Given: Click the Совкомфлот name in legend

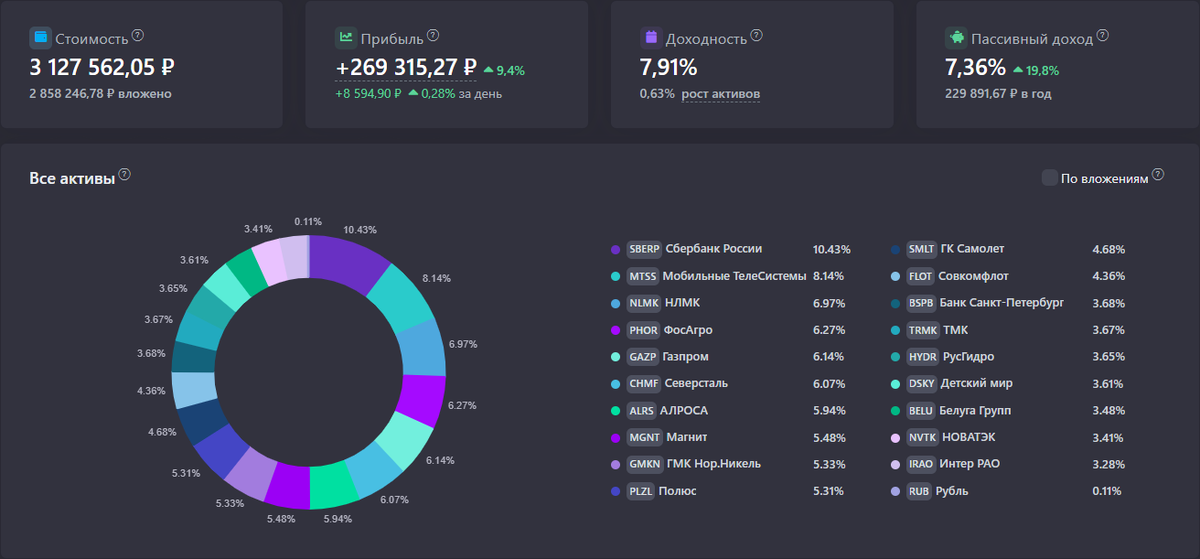Looking at the screenshot, I should point(974,276).
